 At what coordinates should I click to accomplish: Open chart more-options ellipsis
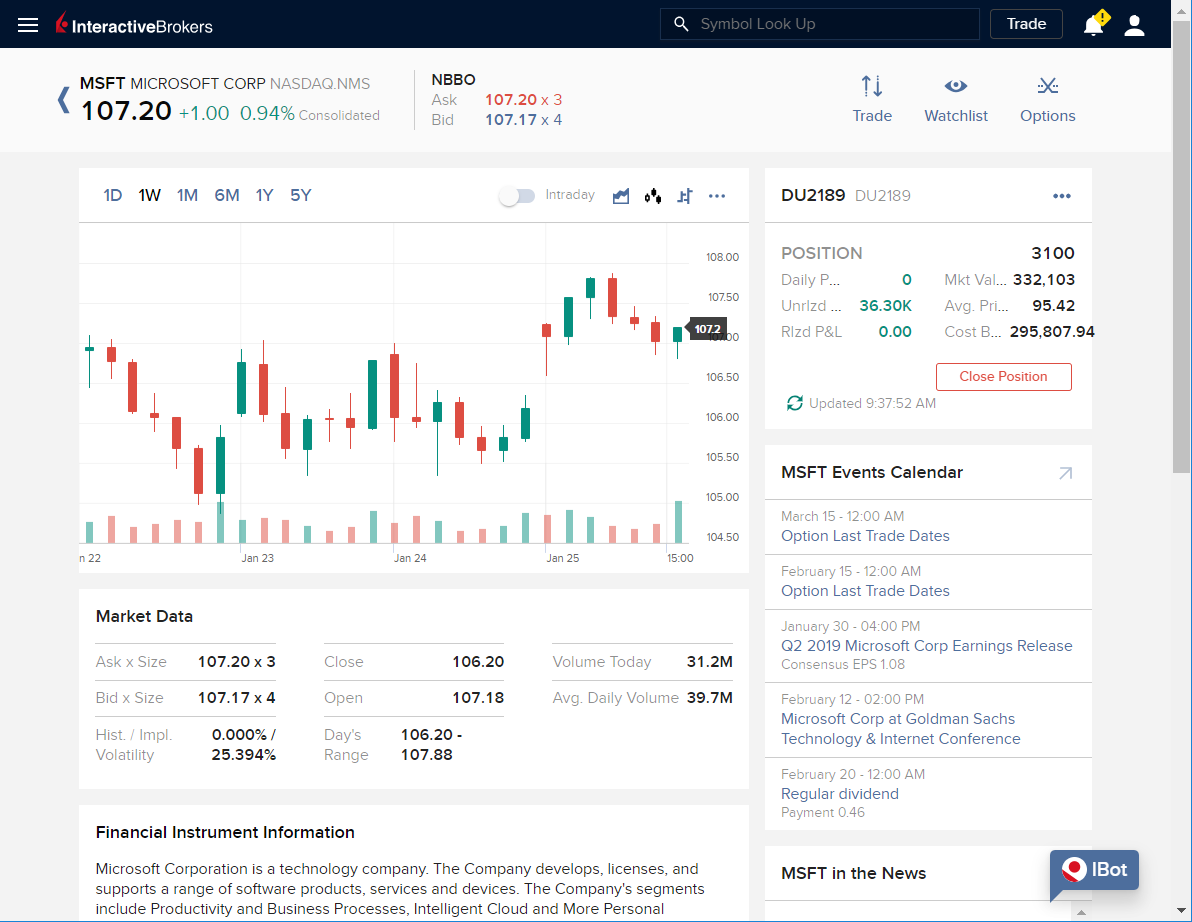point(717,196)
